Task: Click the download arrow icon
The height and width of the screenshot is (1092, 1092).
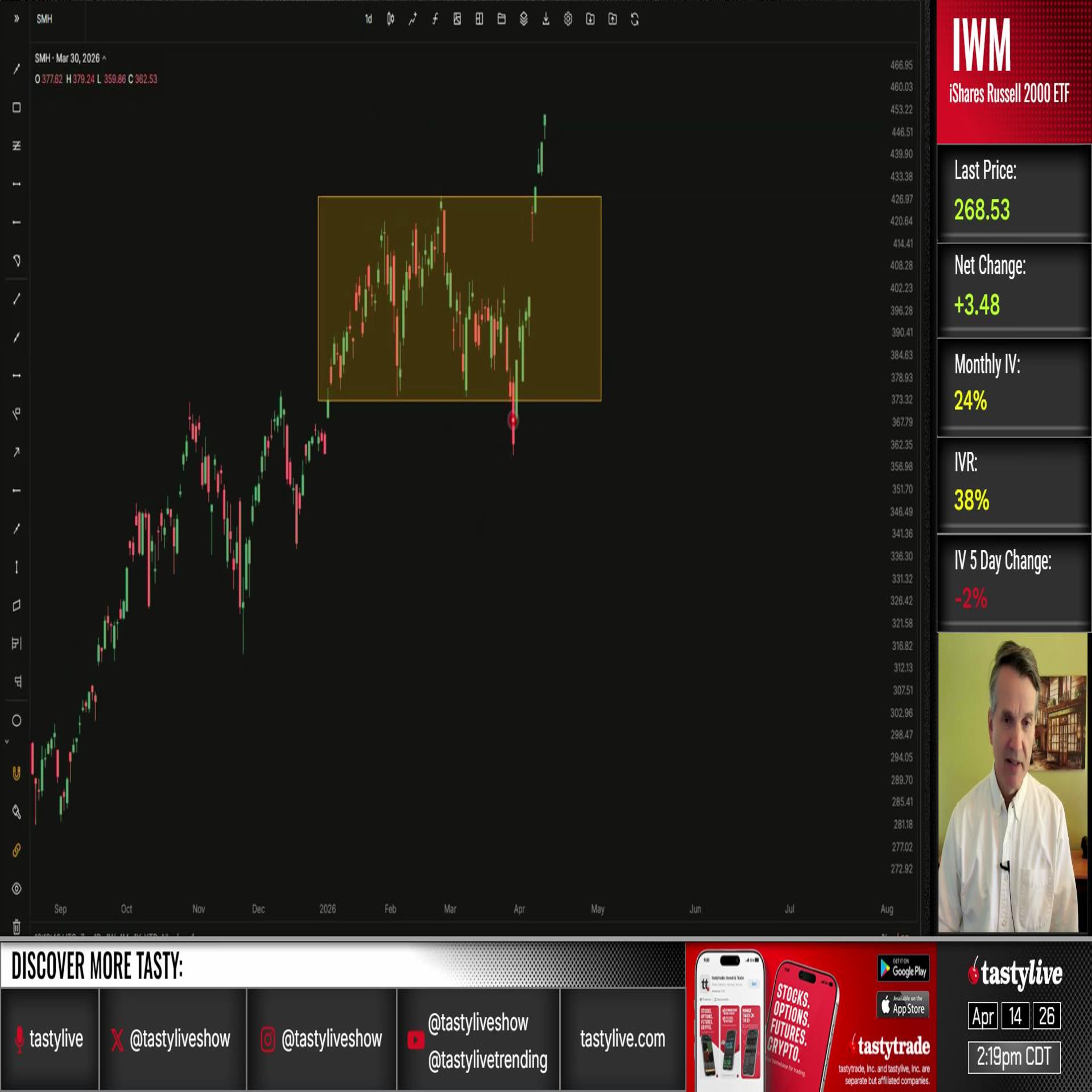Action: point(545,20)
